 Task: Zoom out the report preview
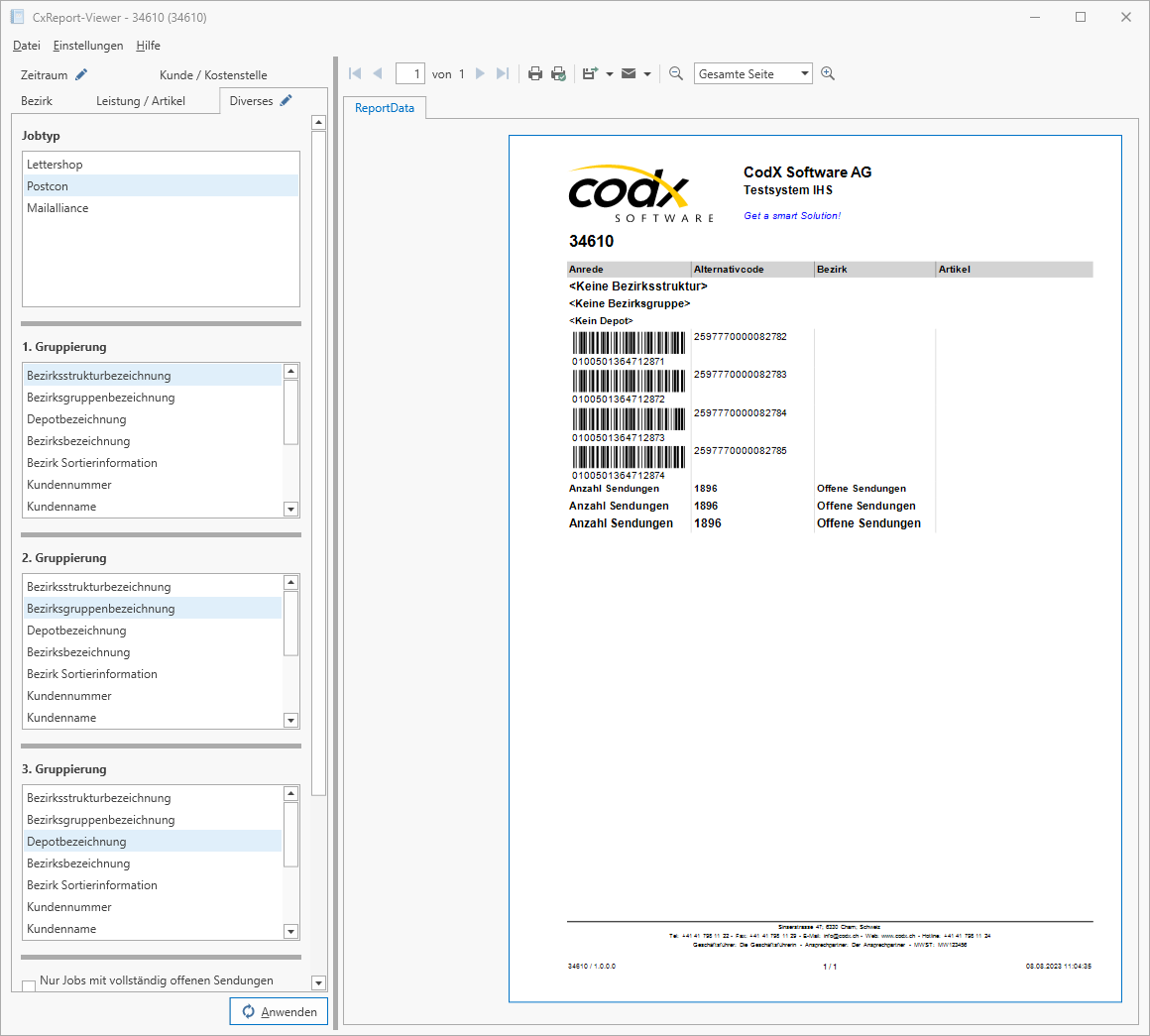point(676,73)
